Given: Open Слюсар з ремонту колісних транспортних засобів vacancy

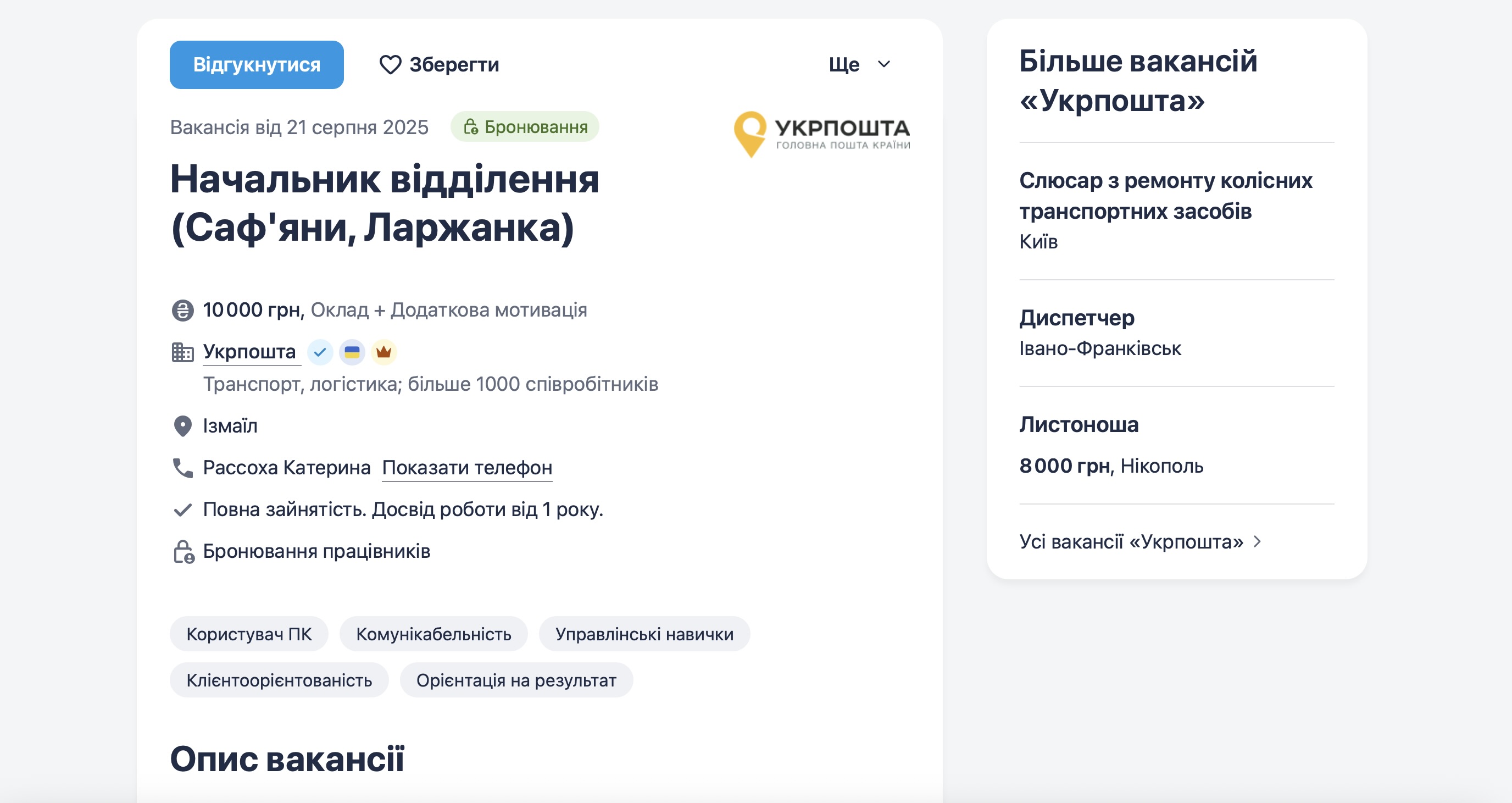Looking at the screenshot, I should [x=1166, y=196].
